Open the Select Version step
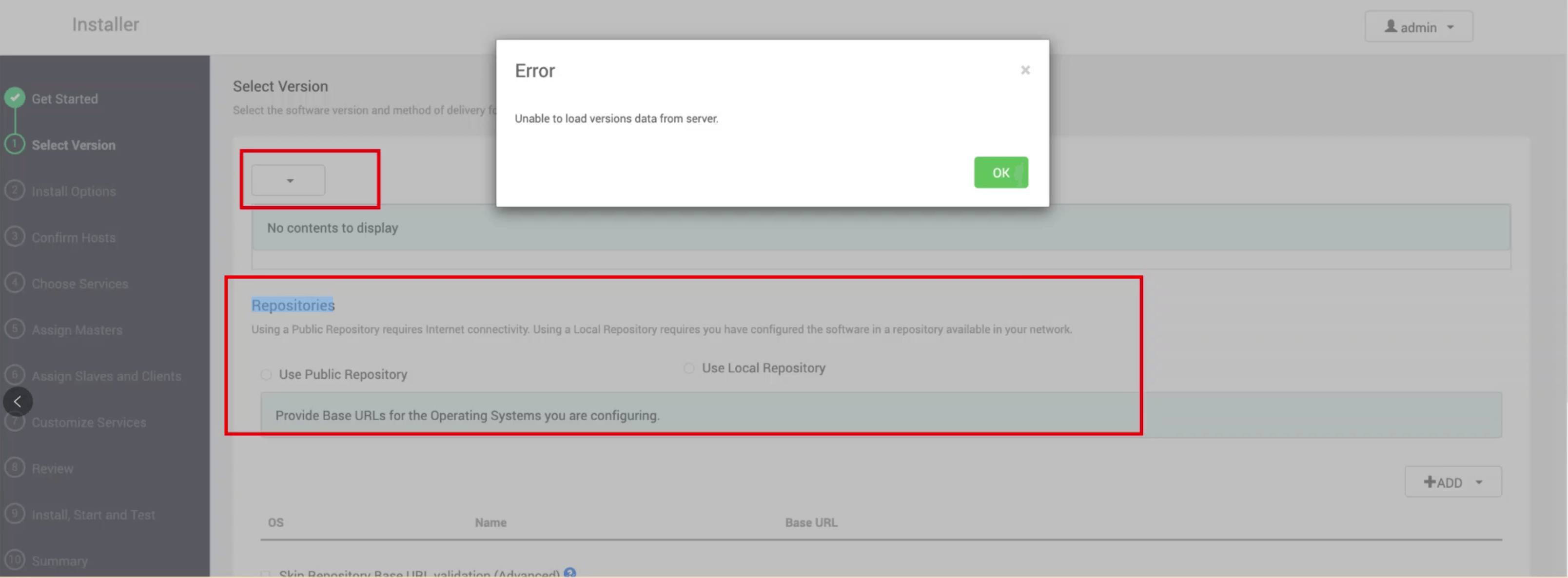The image size is (1568, 578). tap(74, 145)
